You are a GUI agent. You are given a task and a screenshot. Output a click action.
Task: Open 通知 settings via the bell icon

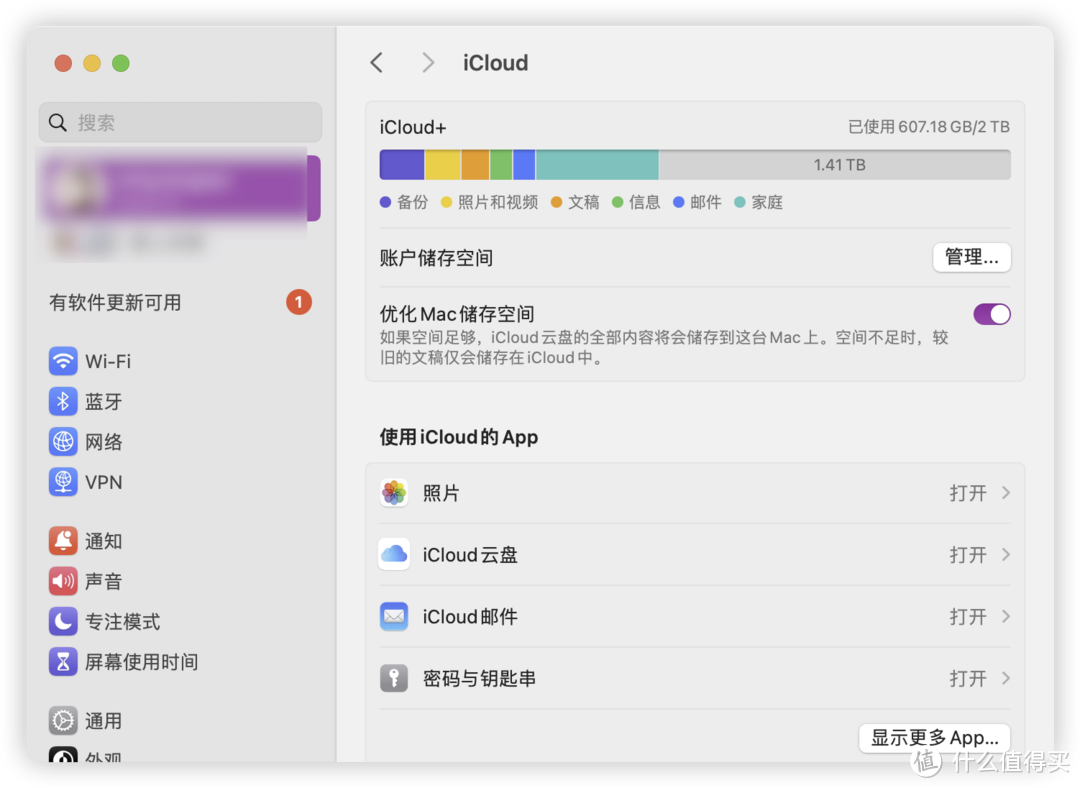click(x=63, y=541)
